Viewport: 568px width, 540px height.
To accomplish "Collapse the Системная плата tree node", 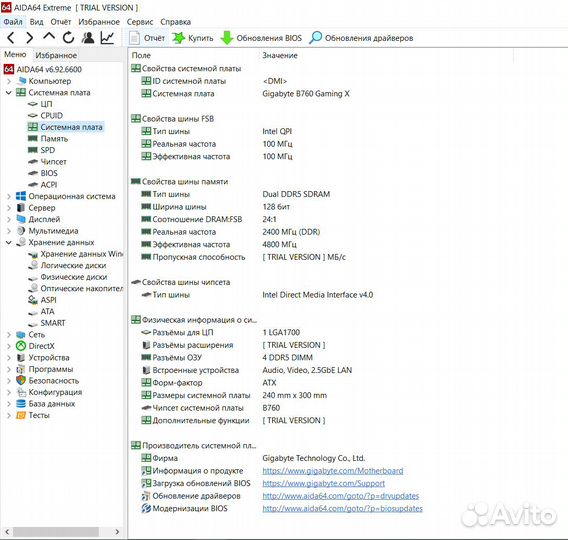I will point(9,93).
